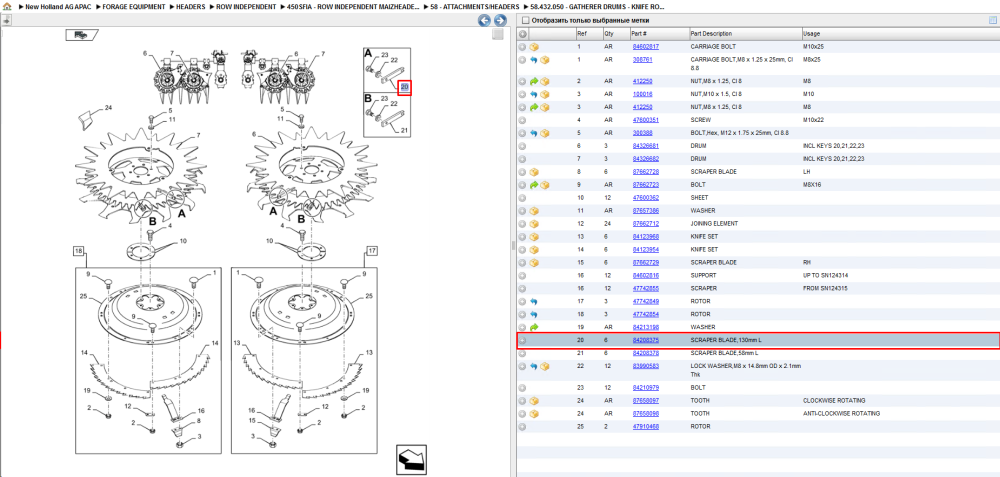This screenshot has height=477, width=1000.
Task: Click the box icon for part 87658097 TOOTH
Action: pyautogui.click(x=534, y=400)
